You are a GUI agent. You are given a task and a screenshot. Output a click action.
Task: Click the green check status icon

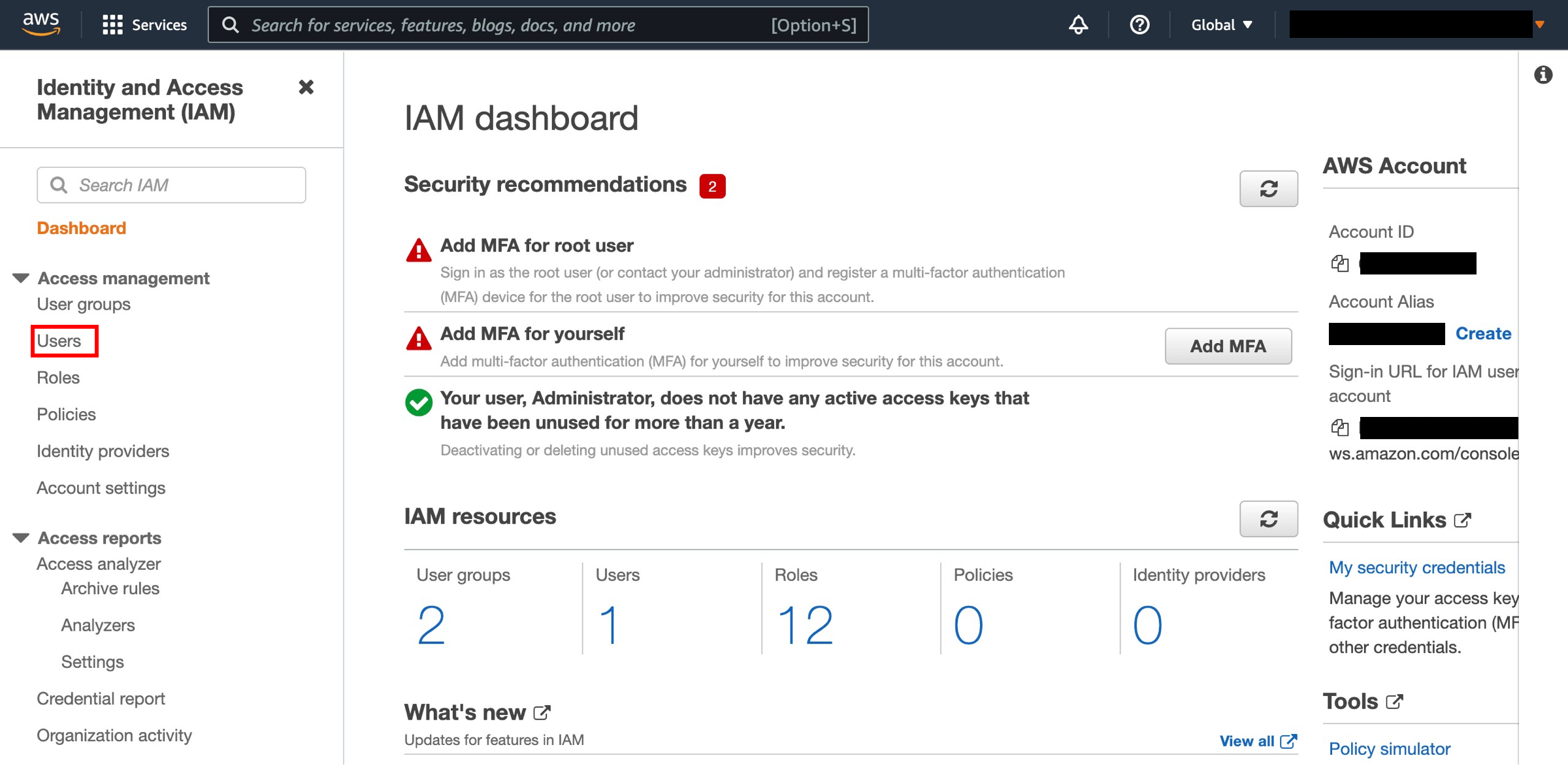418,402
